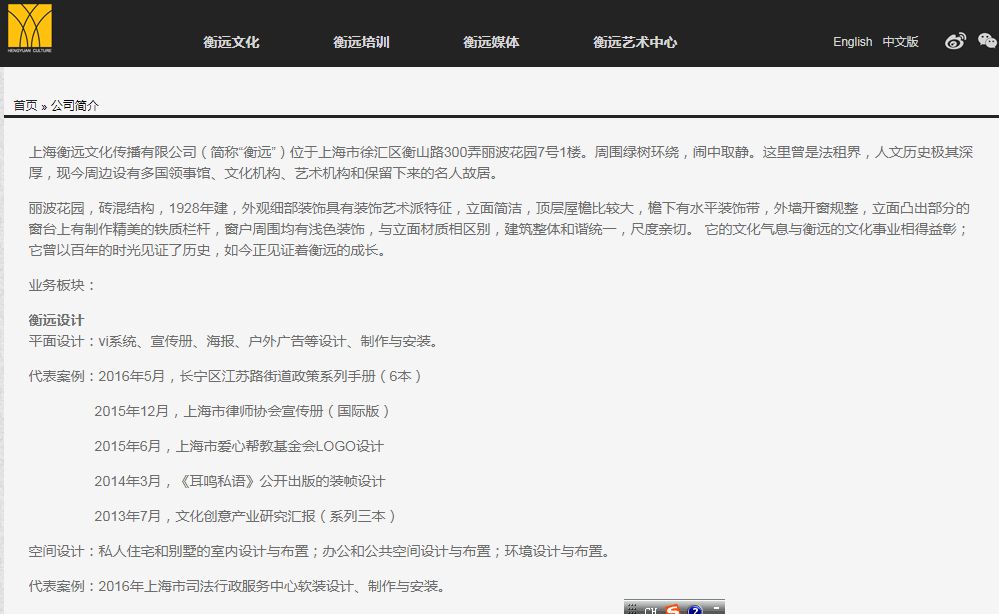Screen dimensions: 999x614
Task: Click the WeChat sharing icon in the header
Action: coord(986,41)
